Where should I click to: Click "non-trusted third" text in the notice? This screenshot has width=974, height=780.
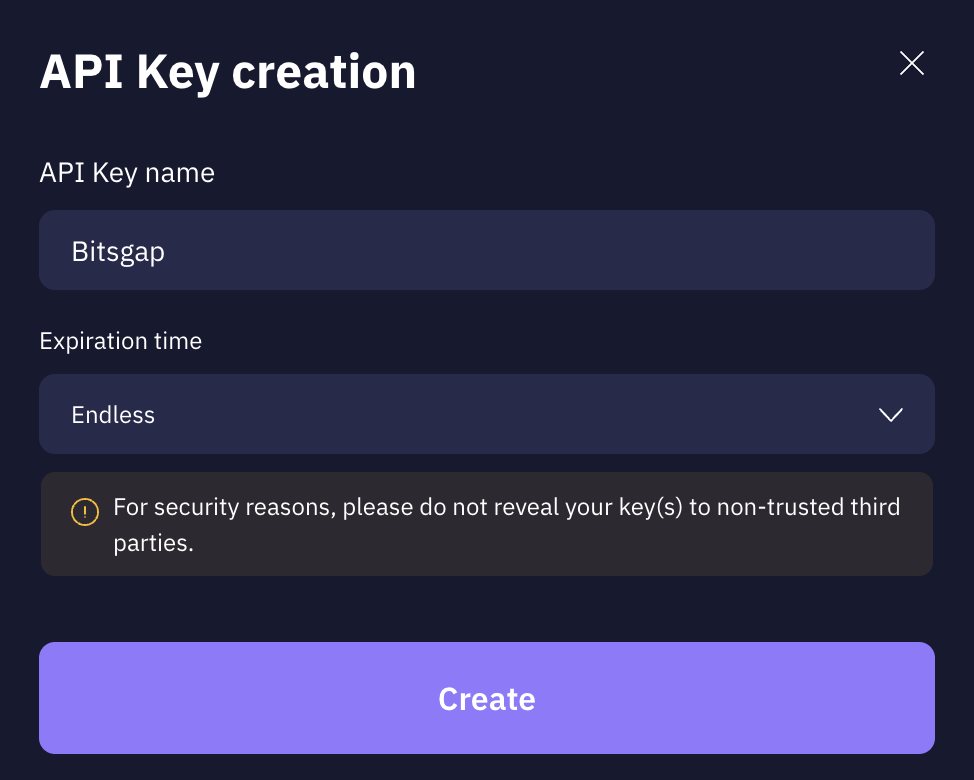[809, 507]
